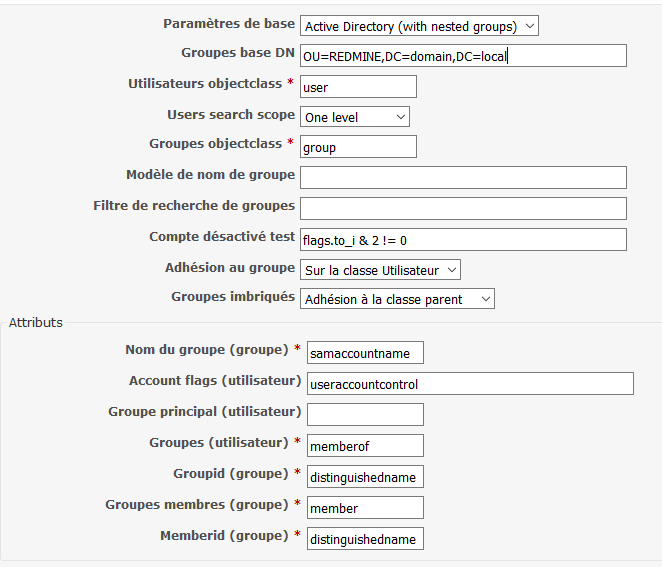Select the Groupes objectclass input

tap(358, 146)
